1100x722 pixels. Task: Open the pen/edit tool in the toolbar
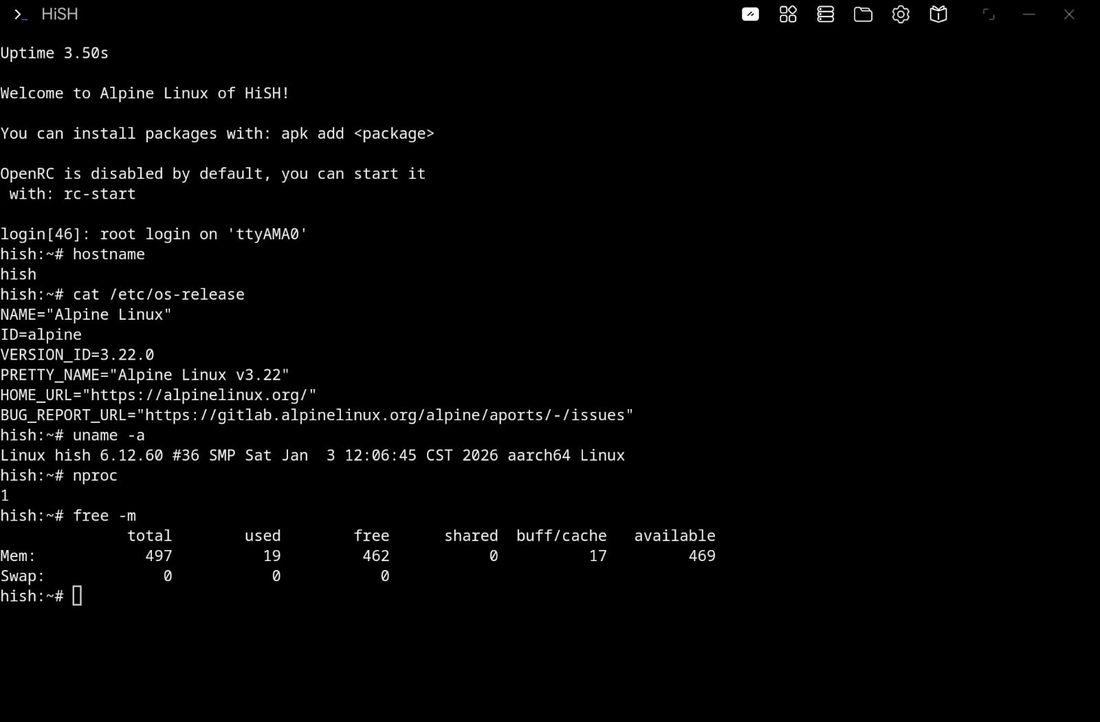pyautogui.click(x=750, y=14)
